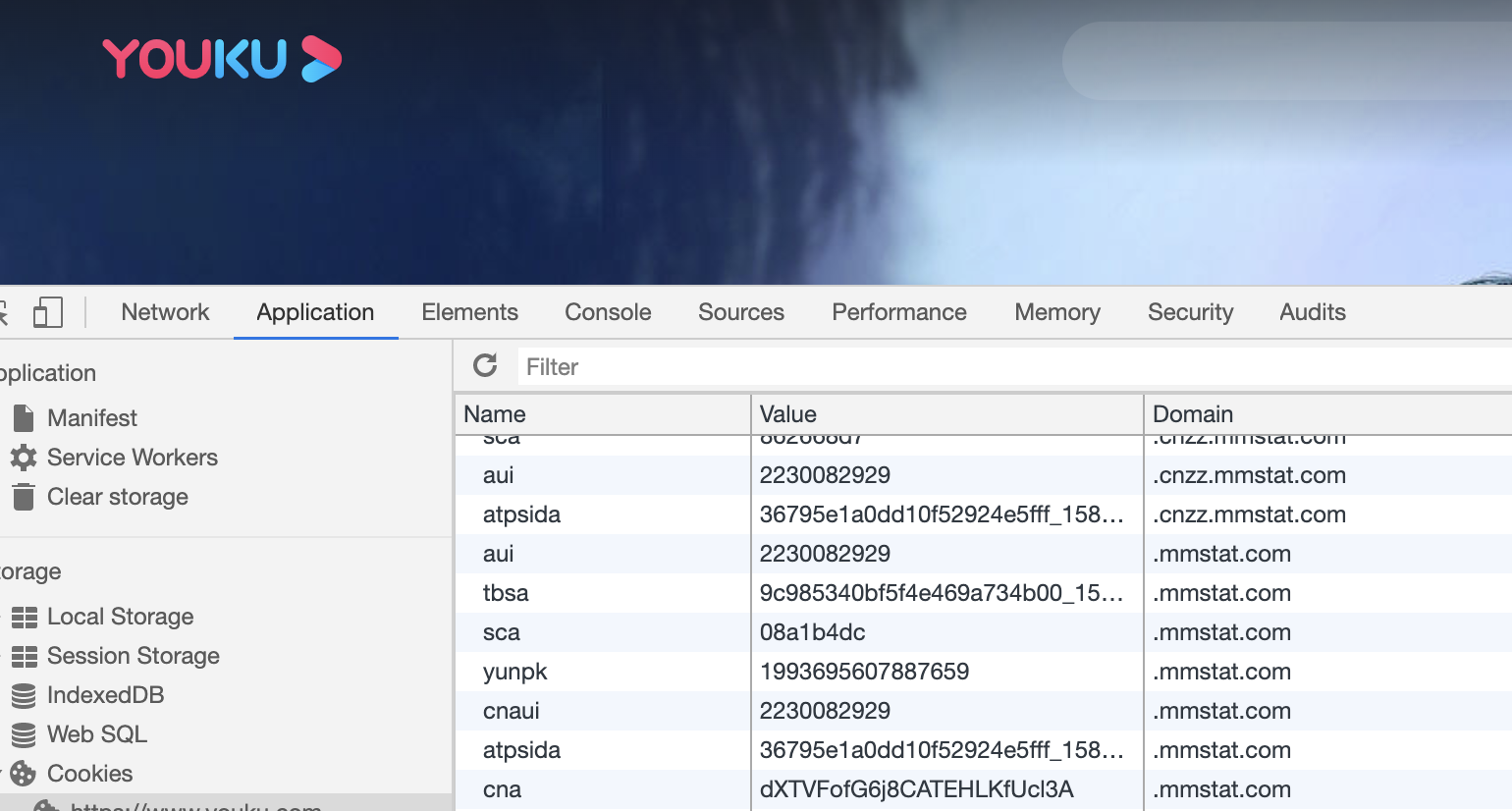
Task: Open Service Workers in the sidebar
Action: click(x=133, y=458)
